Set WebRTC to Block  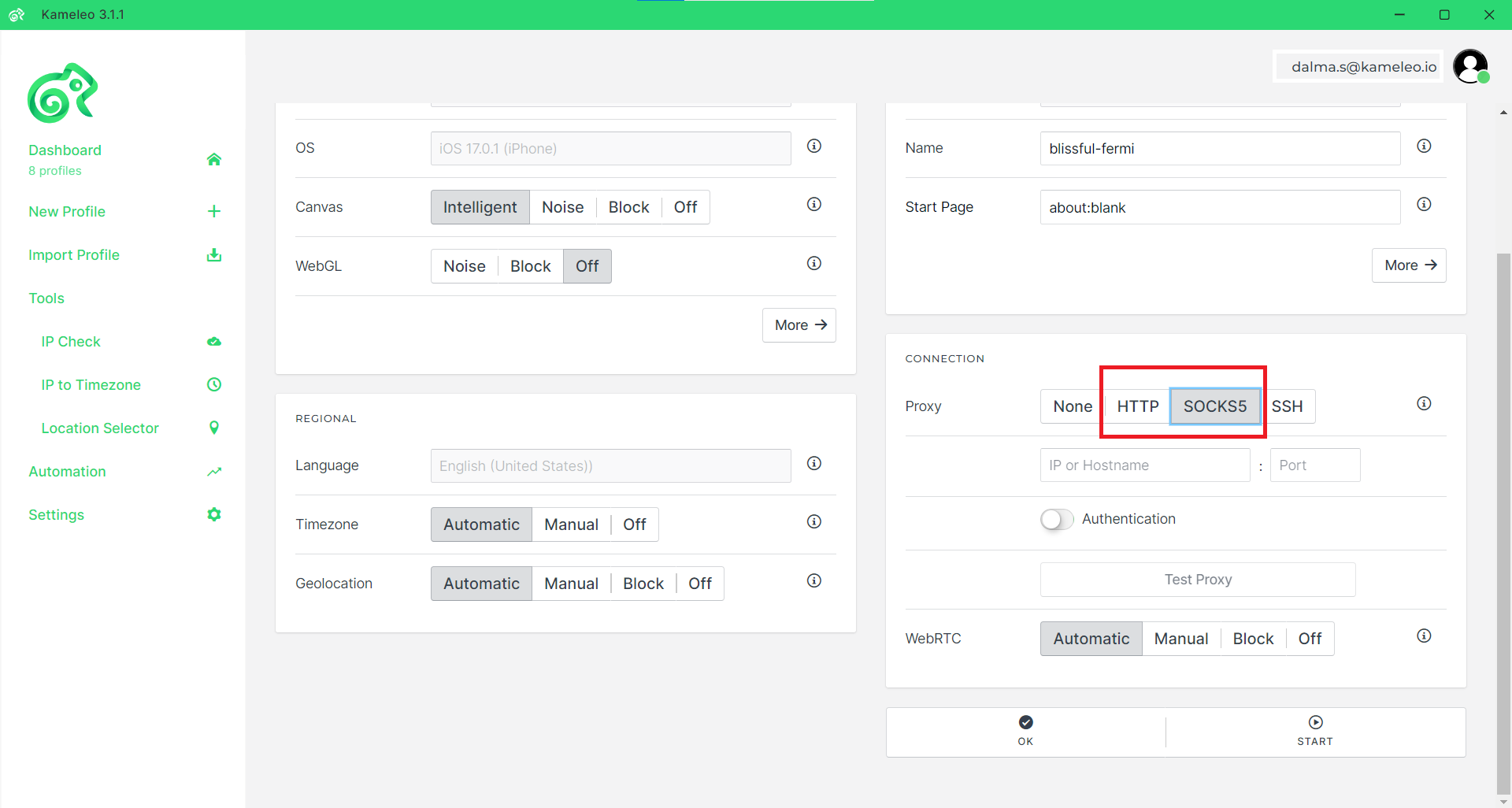1253,639
